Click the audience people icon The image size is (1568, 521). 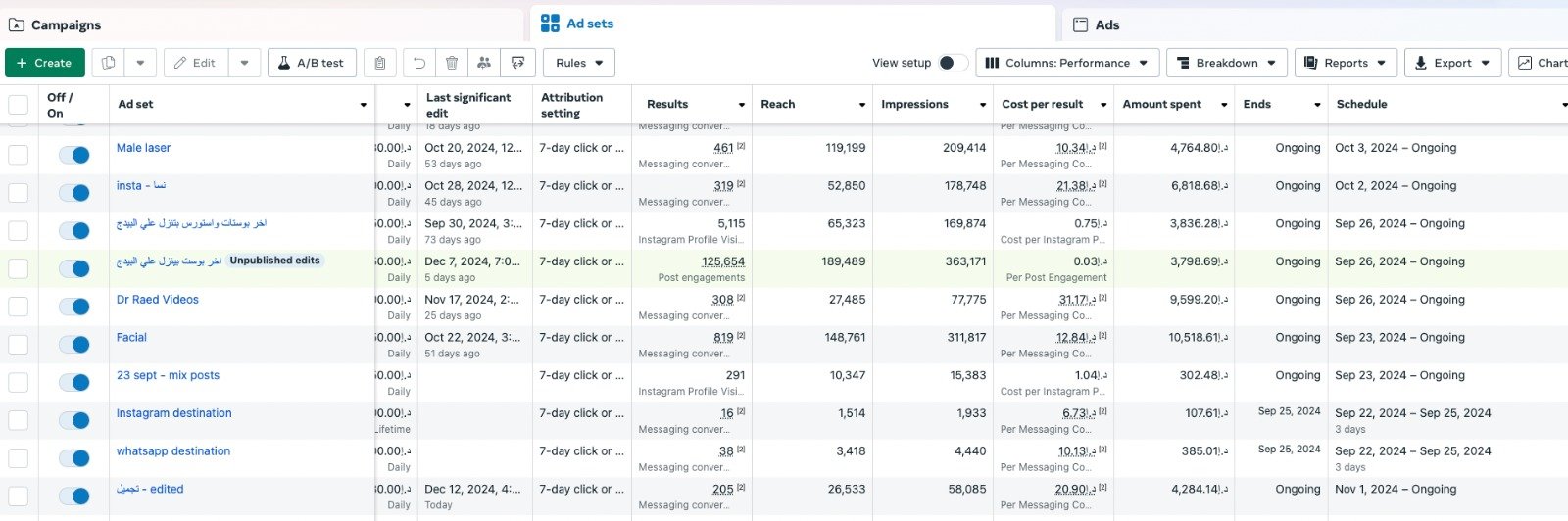[x=484, y=63]
